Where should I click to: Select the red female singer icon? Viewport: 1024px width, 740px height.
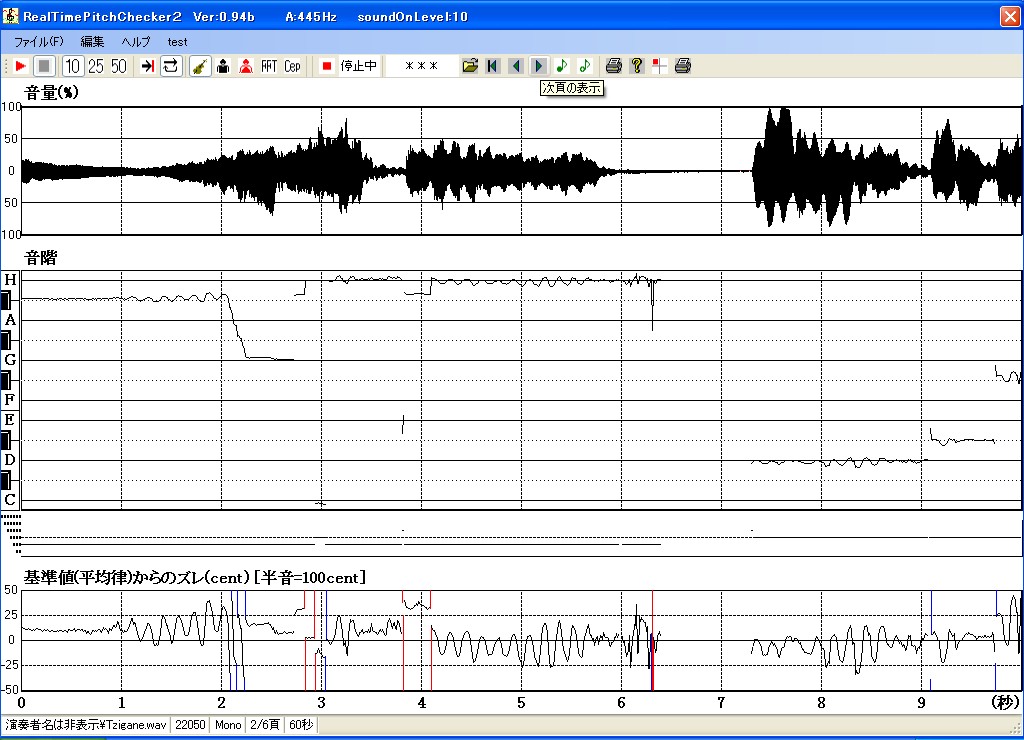coord(246,66)
